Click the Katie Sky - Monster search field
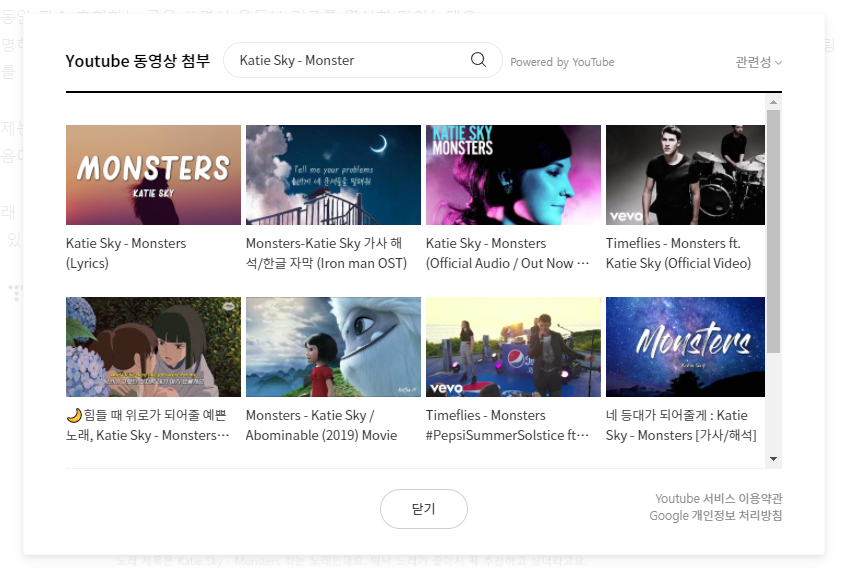The height and width of the screenshot is (583, 855). tap(363, 60)
